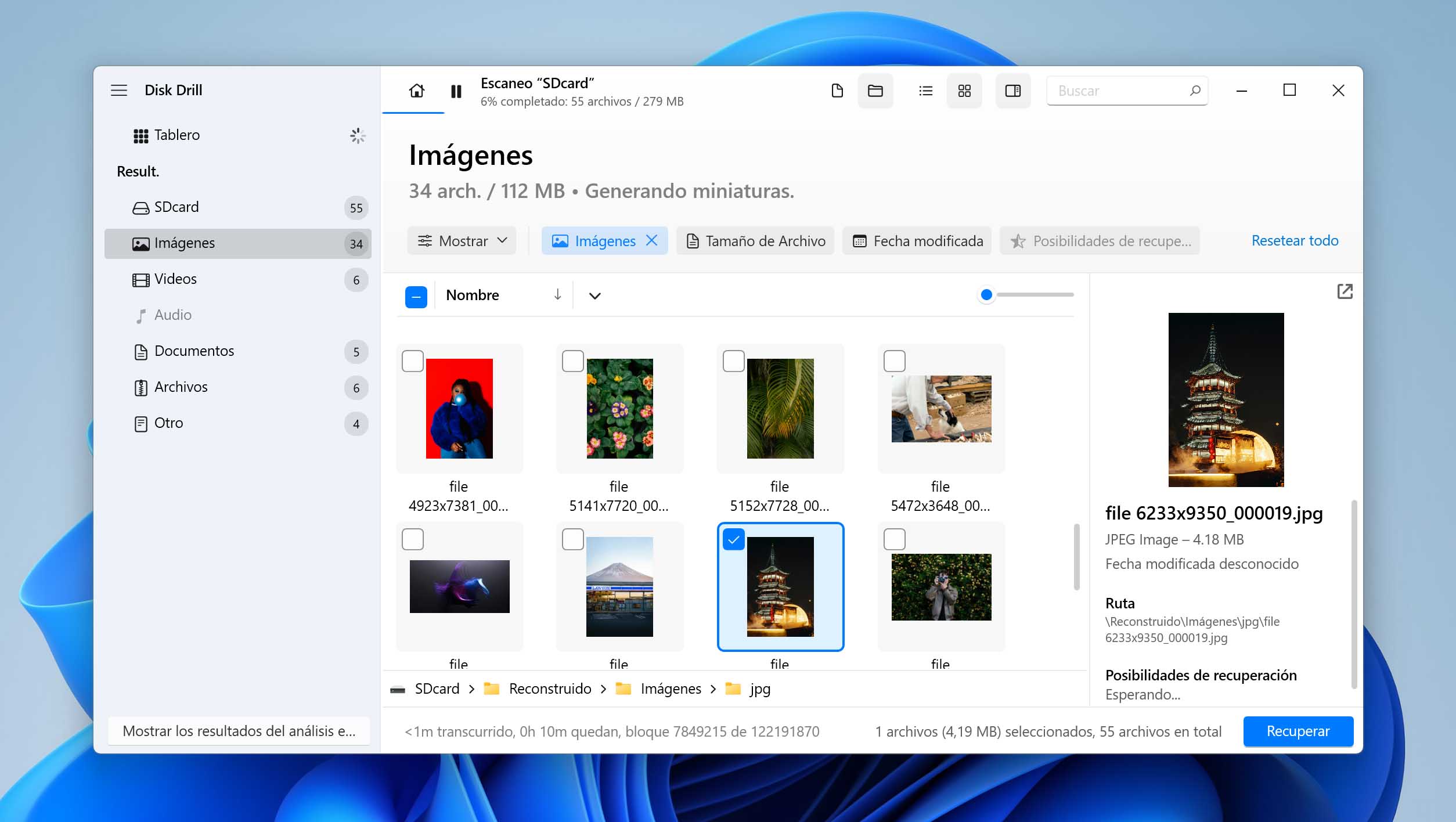The image size is (1456, 822).
Task: Click Mostrar los resultados del análisis button
Action: tap(239, 731)
